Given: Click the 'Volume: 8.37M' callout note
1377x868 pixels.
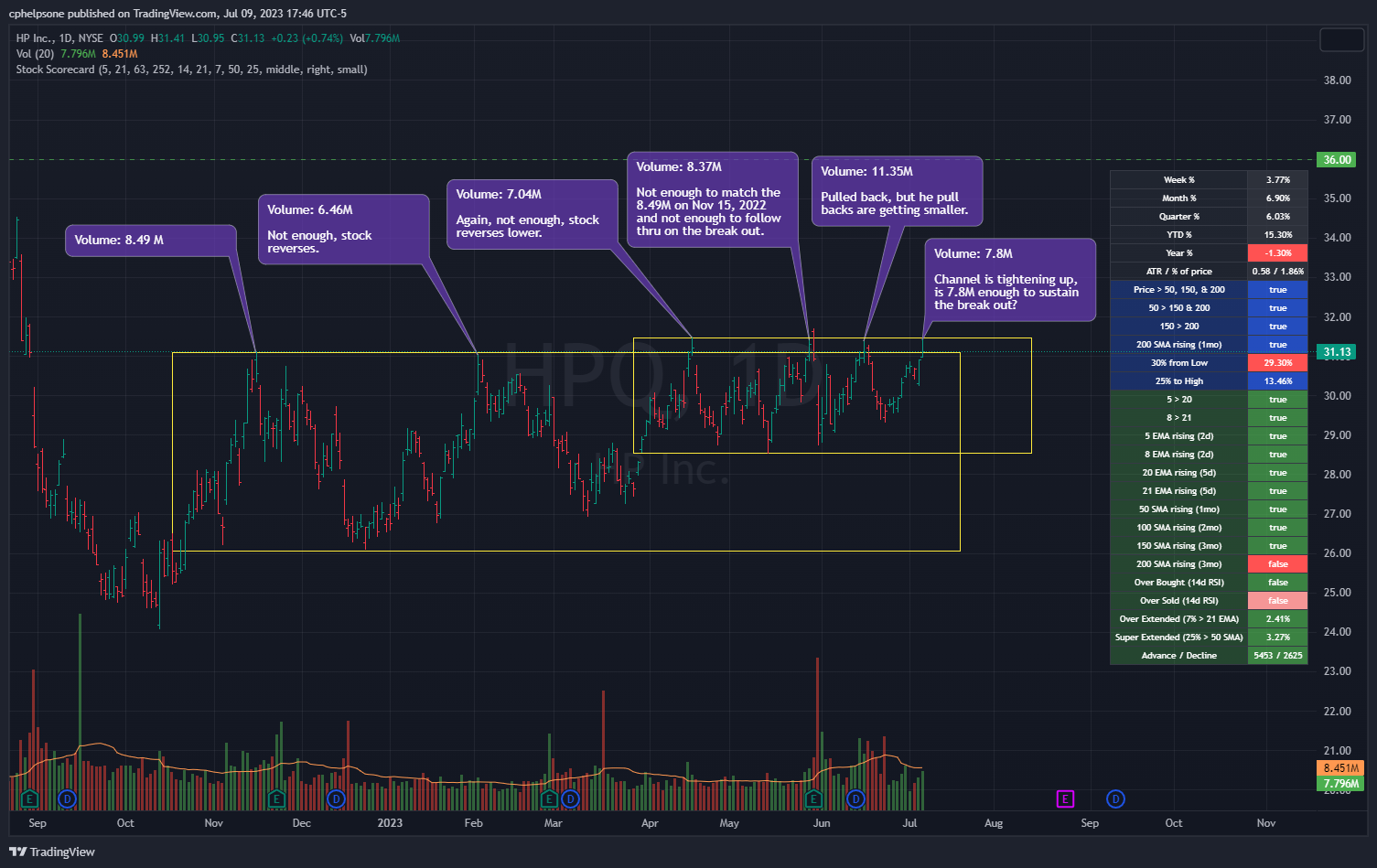Looking at the screenshot, I should click(x=712, y=199).
